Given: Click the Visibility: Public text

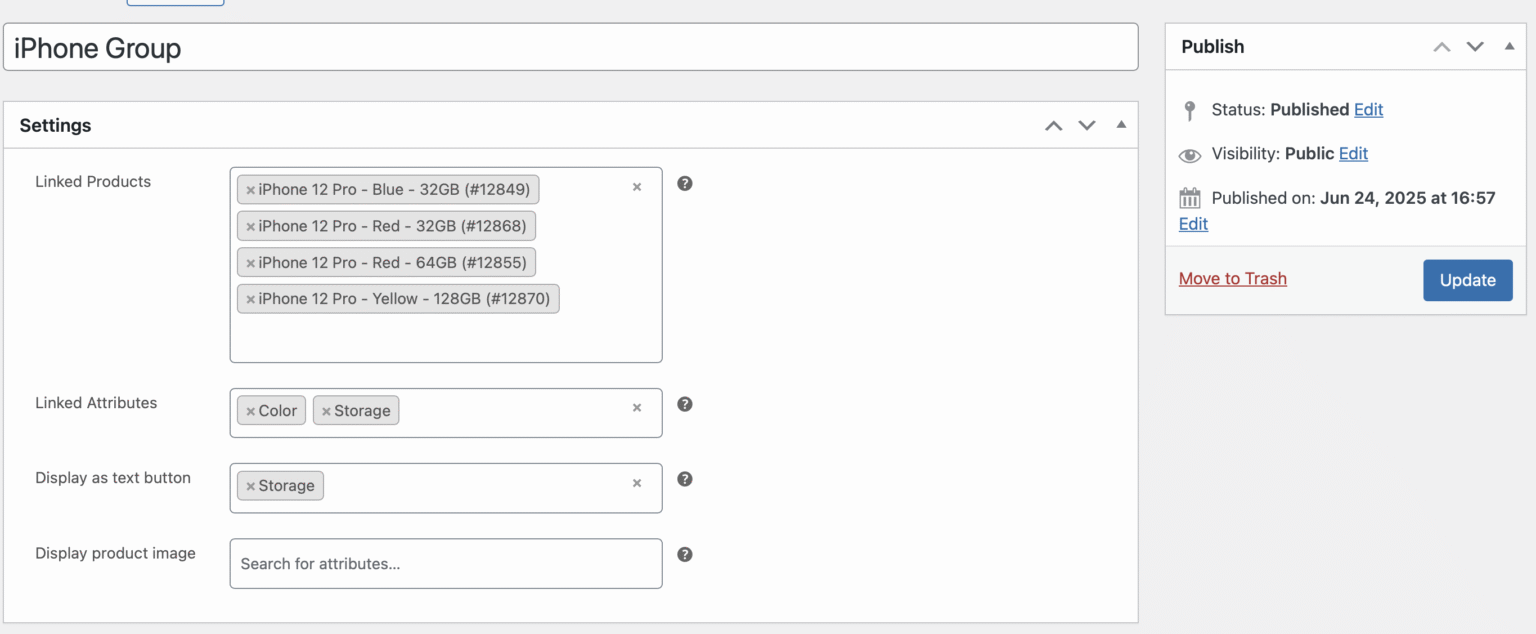Looking at the screenshot, I should coord(1273,154).
